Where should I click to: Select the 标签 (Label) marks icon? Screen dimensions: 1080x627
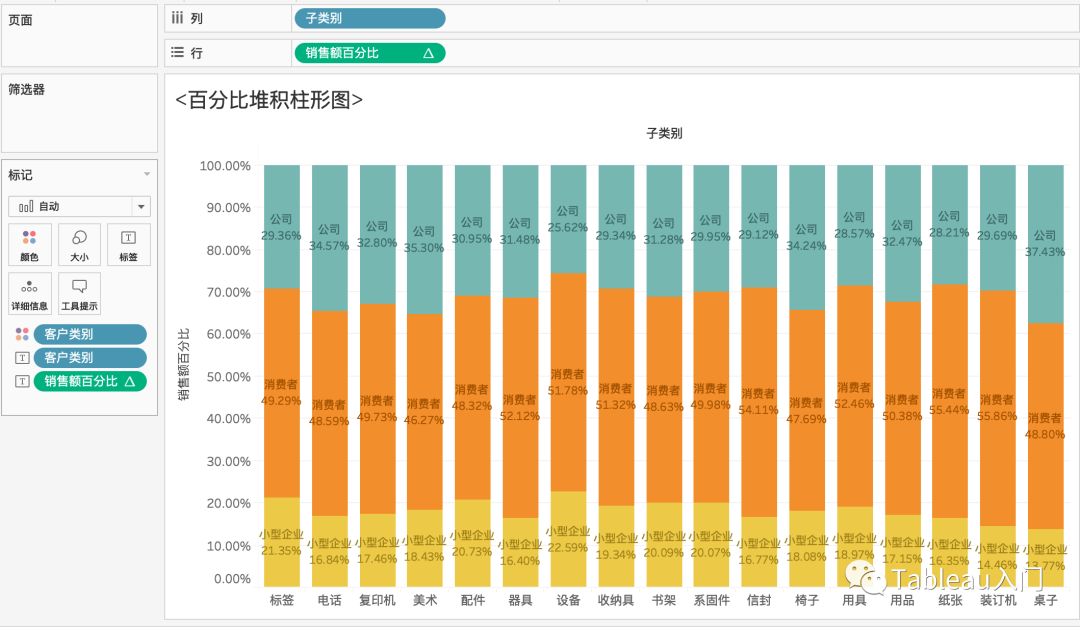pyautogui.click(x=128, y=244)
